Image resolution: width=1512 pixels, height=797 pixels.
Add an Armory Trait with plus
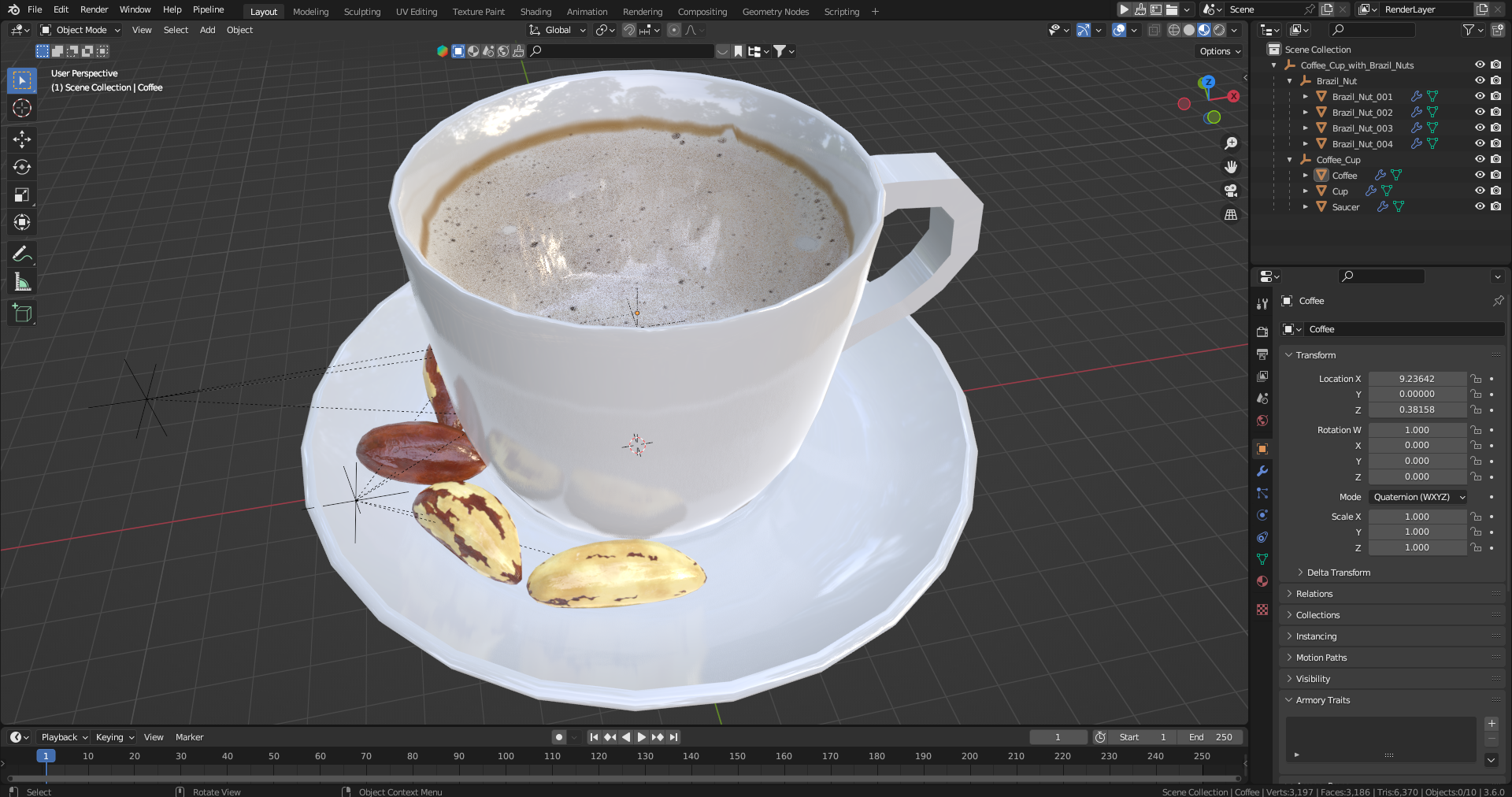point(1492,724)
